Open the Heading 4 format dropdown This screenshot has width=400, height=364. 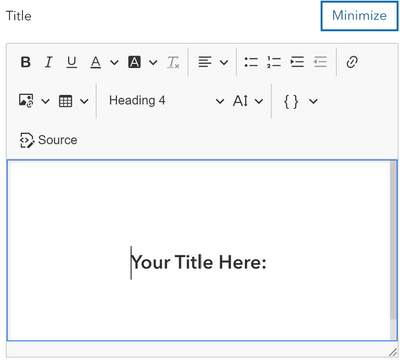[166, 101]
